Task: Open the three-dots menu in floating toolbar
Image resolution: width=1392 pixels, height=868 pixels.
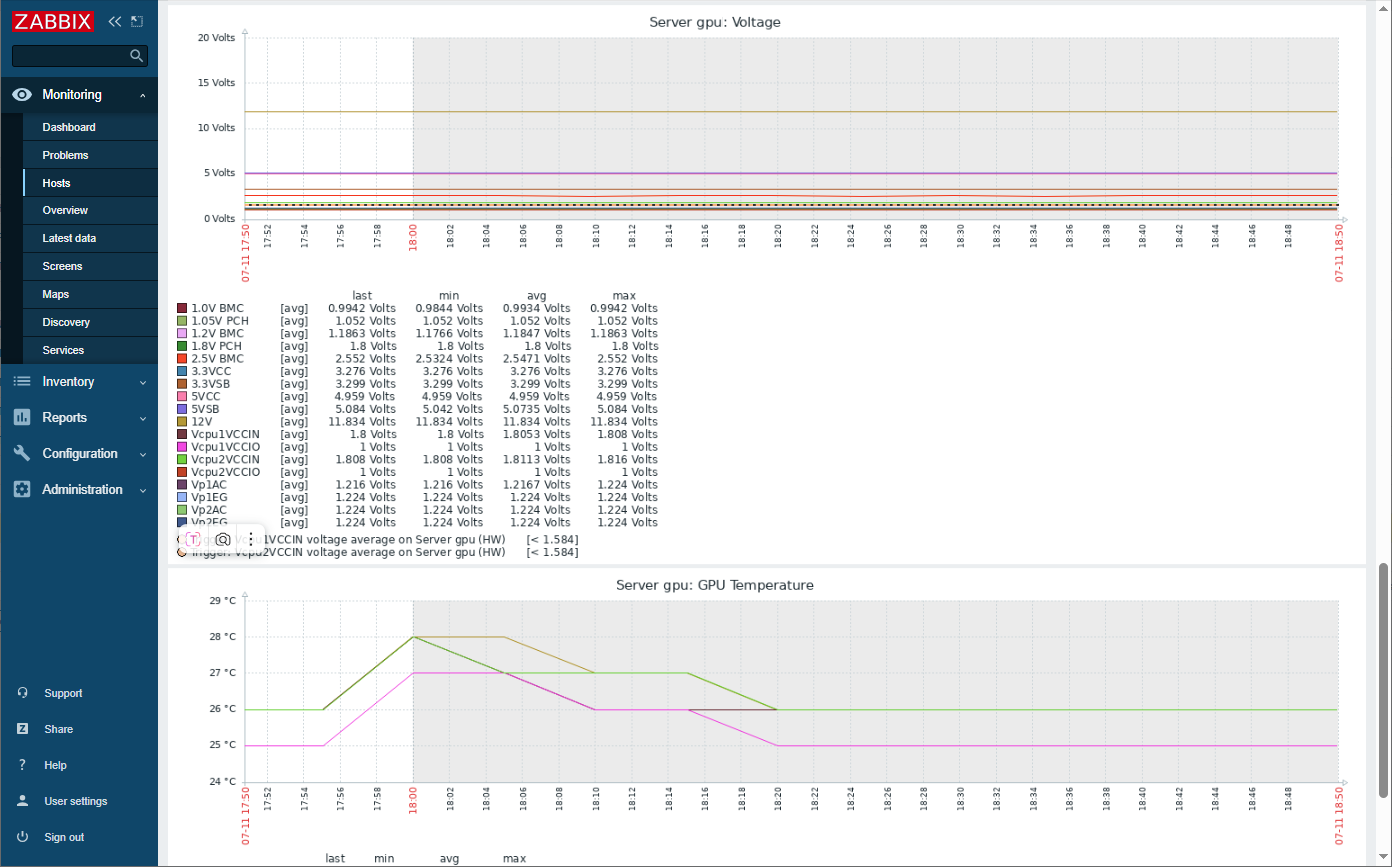Action: (x=251, y=539)
